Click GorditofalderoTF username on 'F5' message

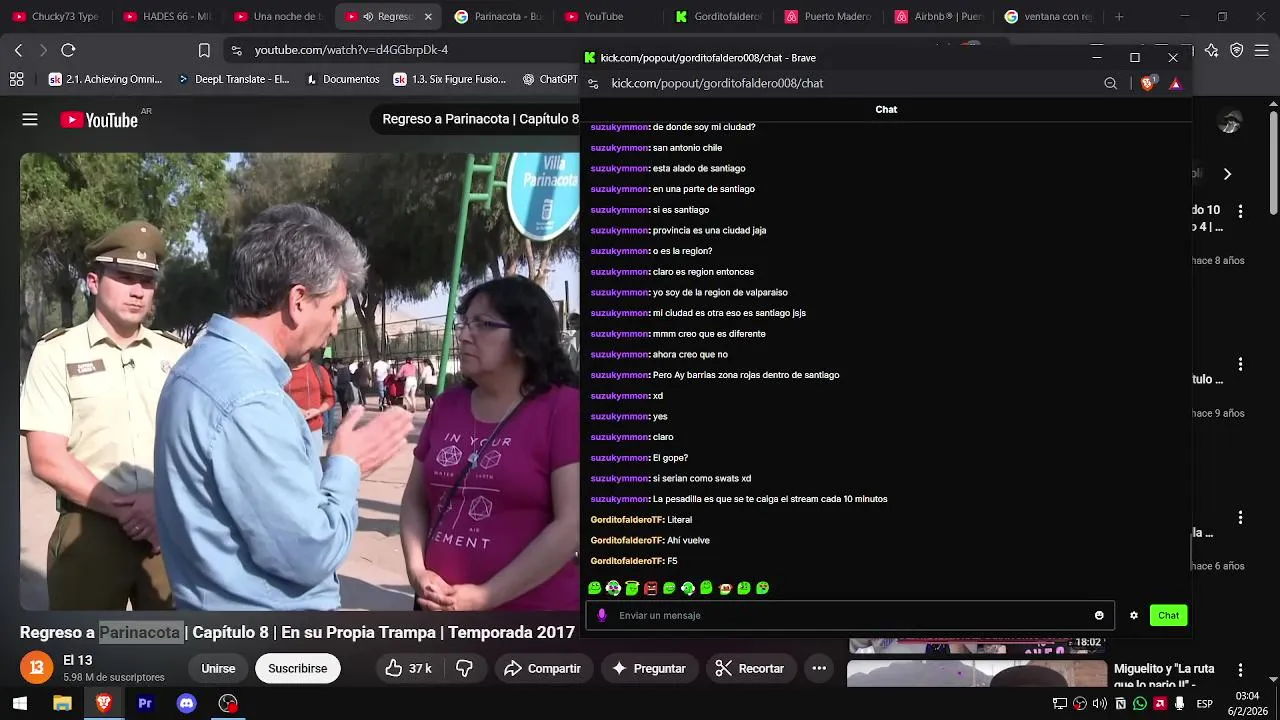coord(627,561)
